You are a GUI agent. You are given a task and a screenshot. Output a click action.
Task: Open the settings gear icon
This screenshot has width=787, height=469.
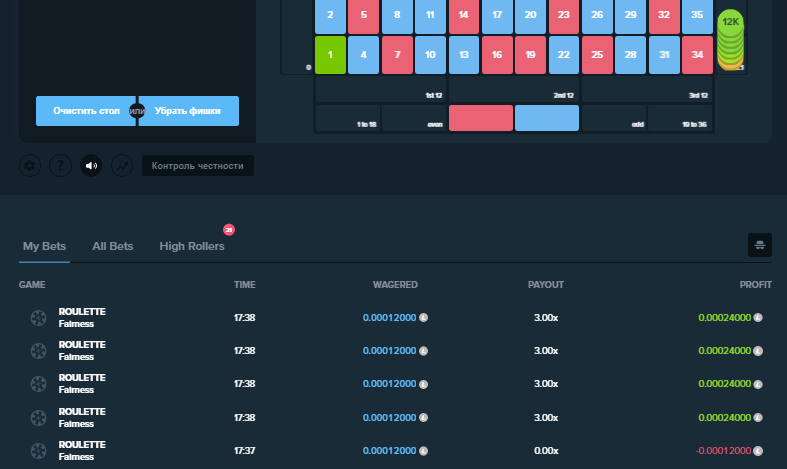tap(30, 166)
